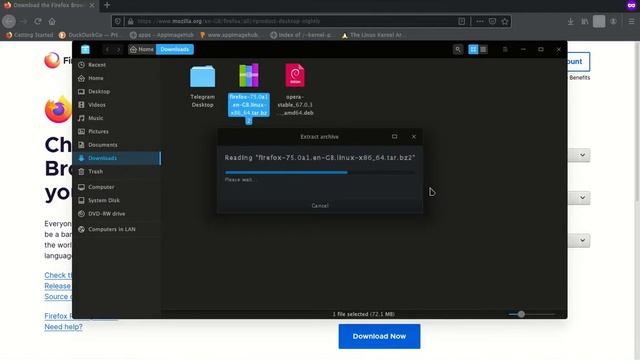
Task: Cancel the archive extraction
Action: click(x=320, y=206)
